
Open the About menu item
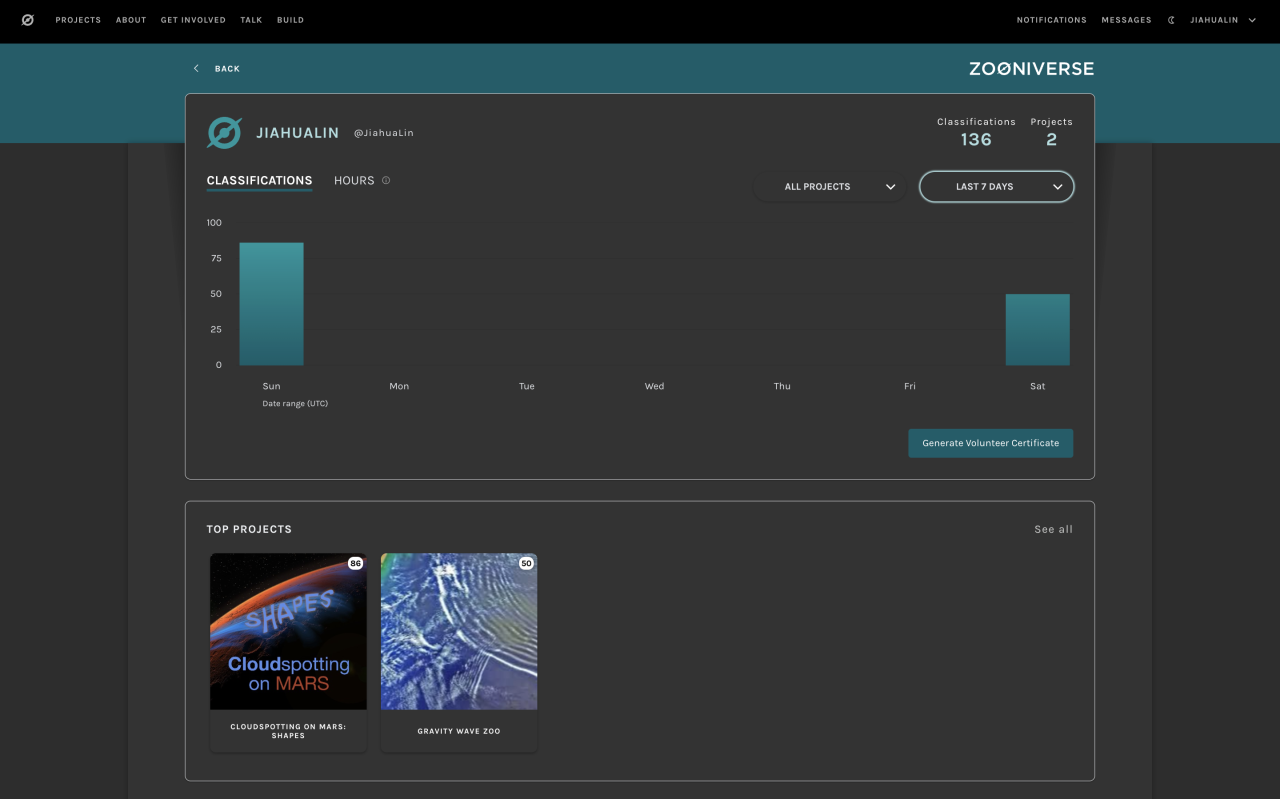(131, 20)
